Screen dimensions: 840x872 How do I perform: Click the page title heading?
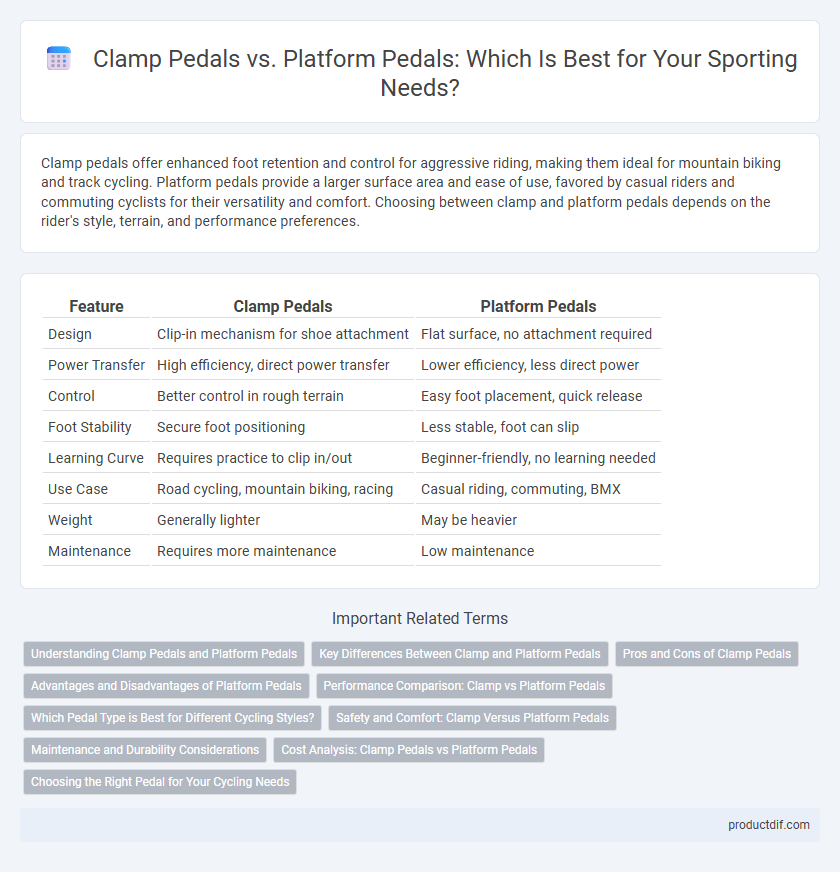point(445,73)
